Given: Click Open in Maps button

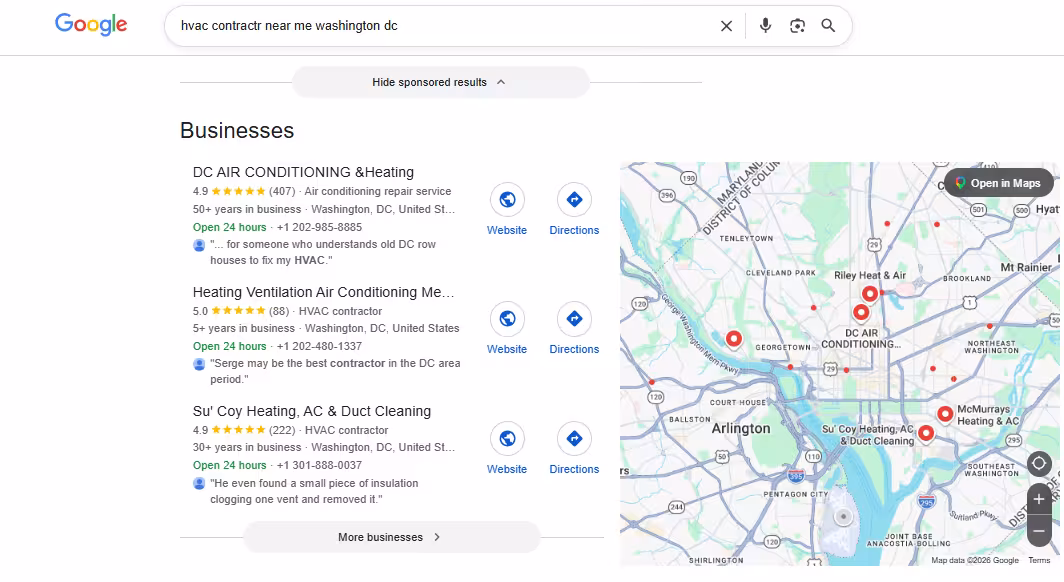Looking at the screenshot, I should tap(998, 183).
